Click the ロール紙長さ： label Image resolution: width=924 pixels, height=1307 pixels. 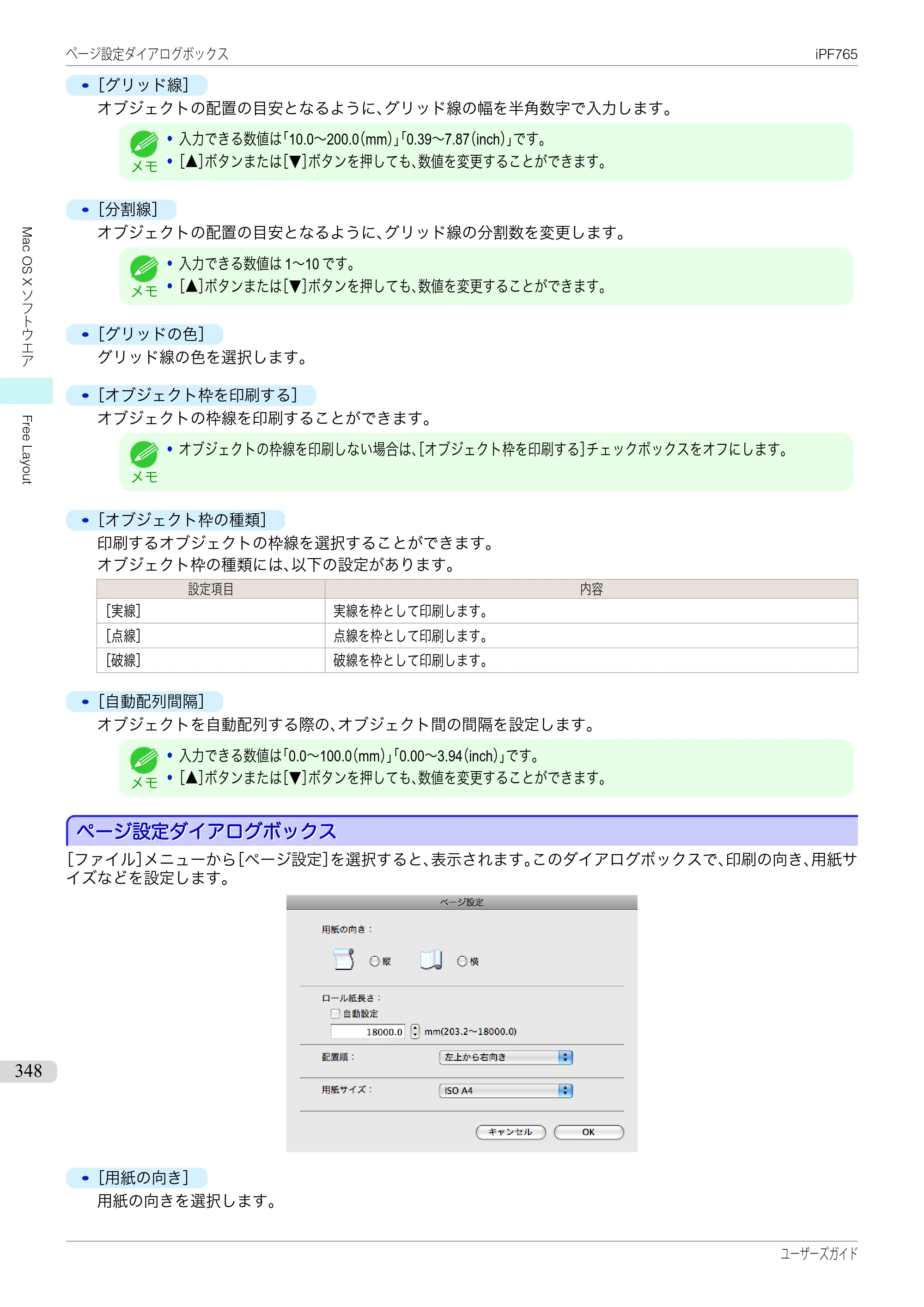pos(351,998)
